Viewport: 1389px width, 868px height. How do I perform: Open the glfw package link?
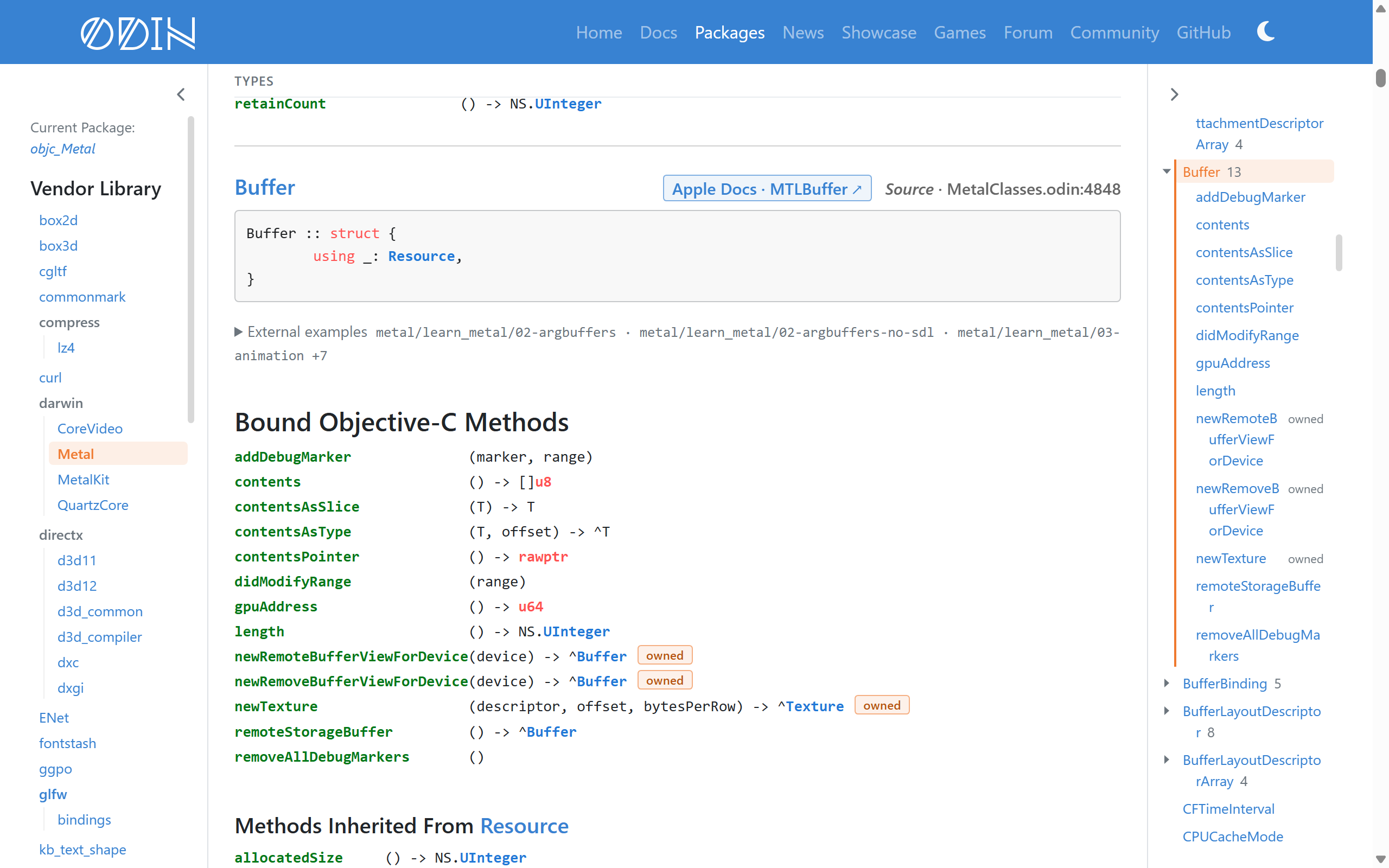[53, 794]
